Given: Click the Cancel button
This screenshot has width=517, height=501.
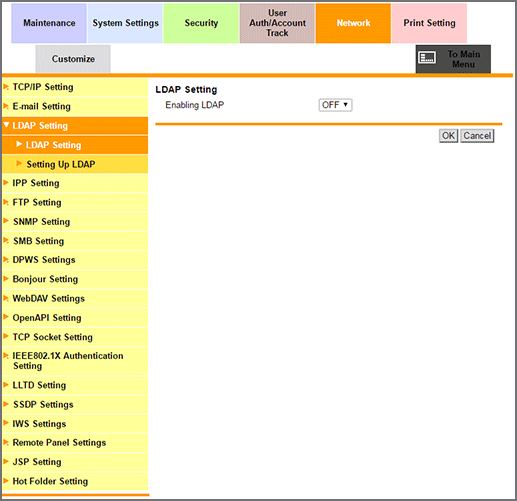Looking at the screenshot, I should [477, 136].
